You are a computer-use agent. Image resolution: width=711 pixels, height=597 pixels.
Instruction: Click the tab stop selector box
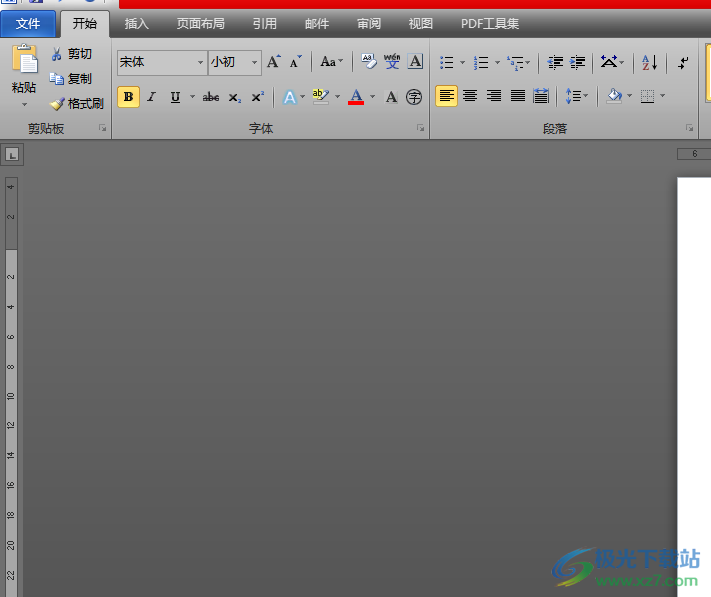coord(12,155)
